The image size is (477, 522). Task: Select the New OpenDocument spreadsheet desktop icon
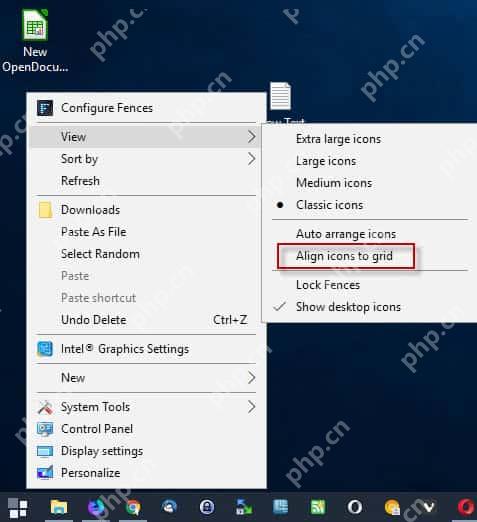coord(35,41)
